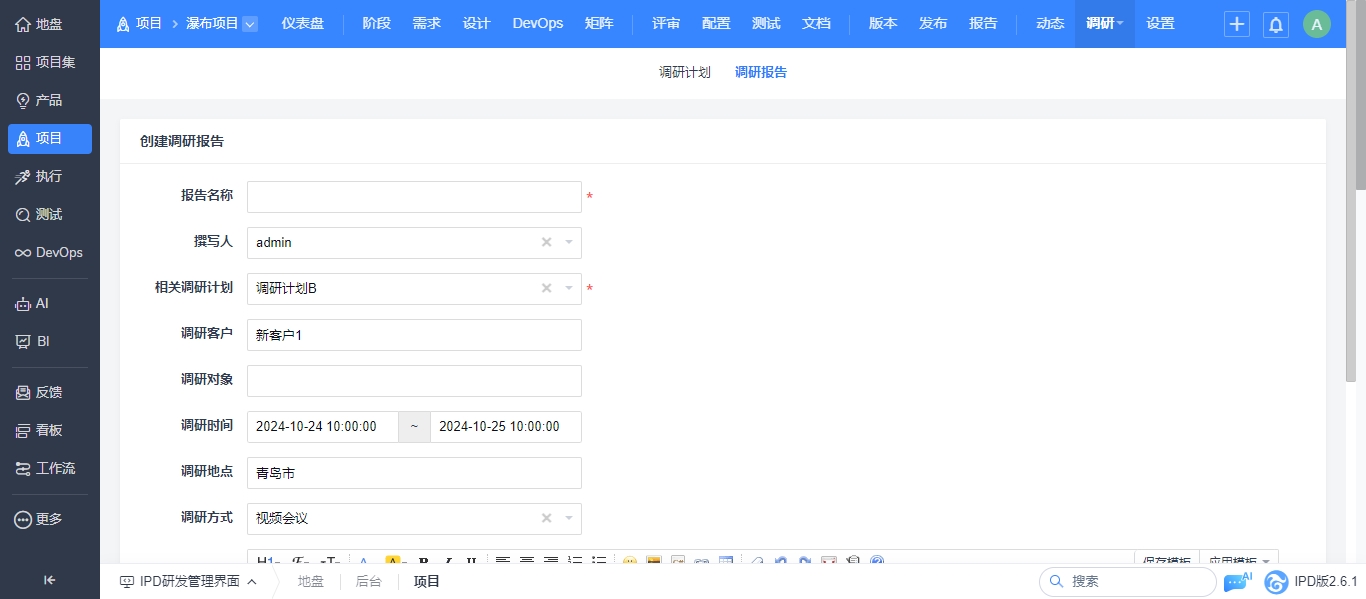Open the 相关调研计划 dropdown arrow
1366x599 pixels.
point(569,288)
